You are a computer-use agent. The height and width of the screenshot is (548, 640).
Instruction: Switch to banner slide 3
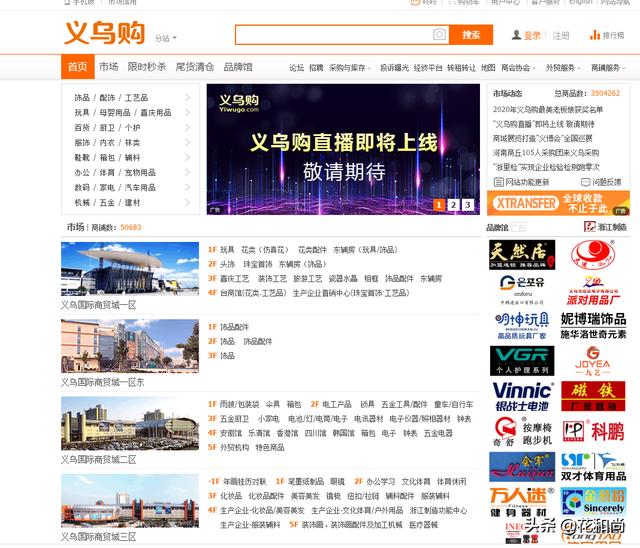[468, 205]
